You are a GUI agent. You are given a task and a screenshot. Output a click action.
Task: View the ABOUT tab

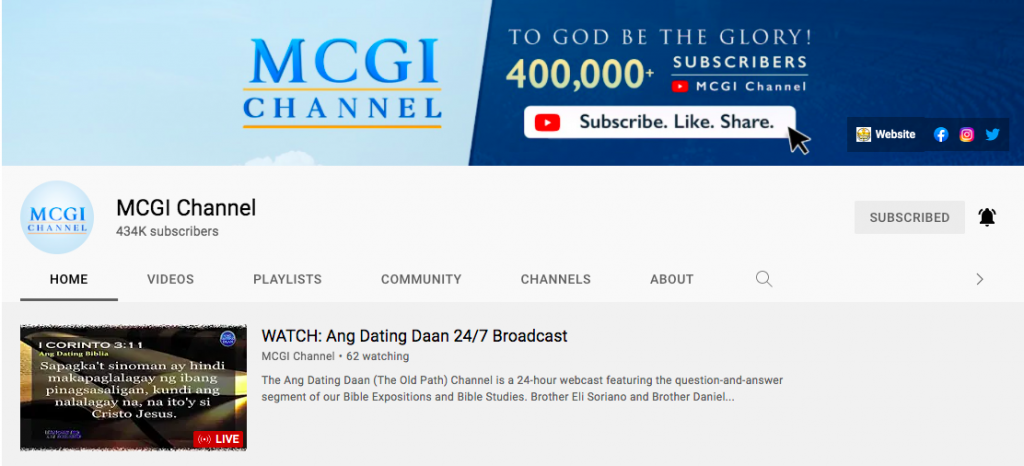coord(671,279)
